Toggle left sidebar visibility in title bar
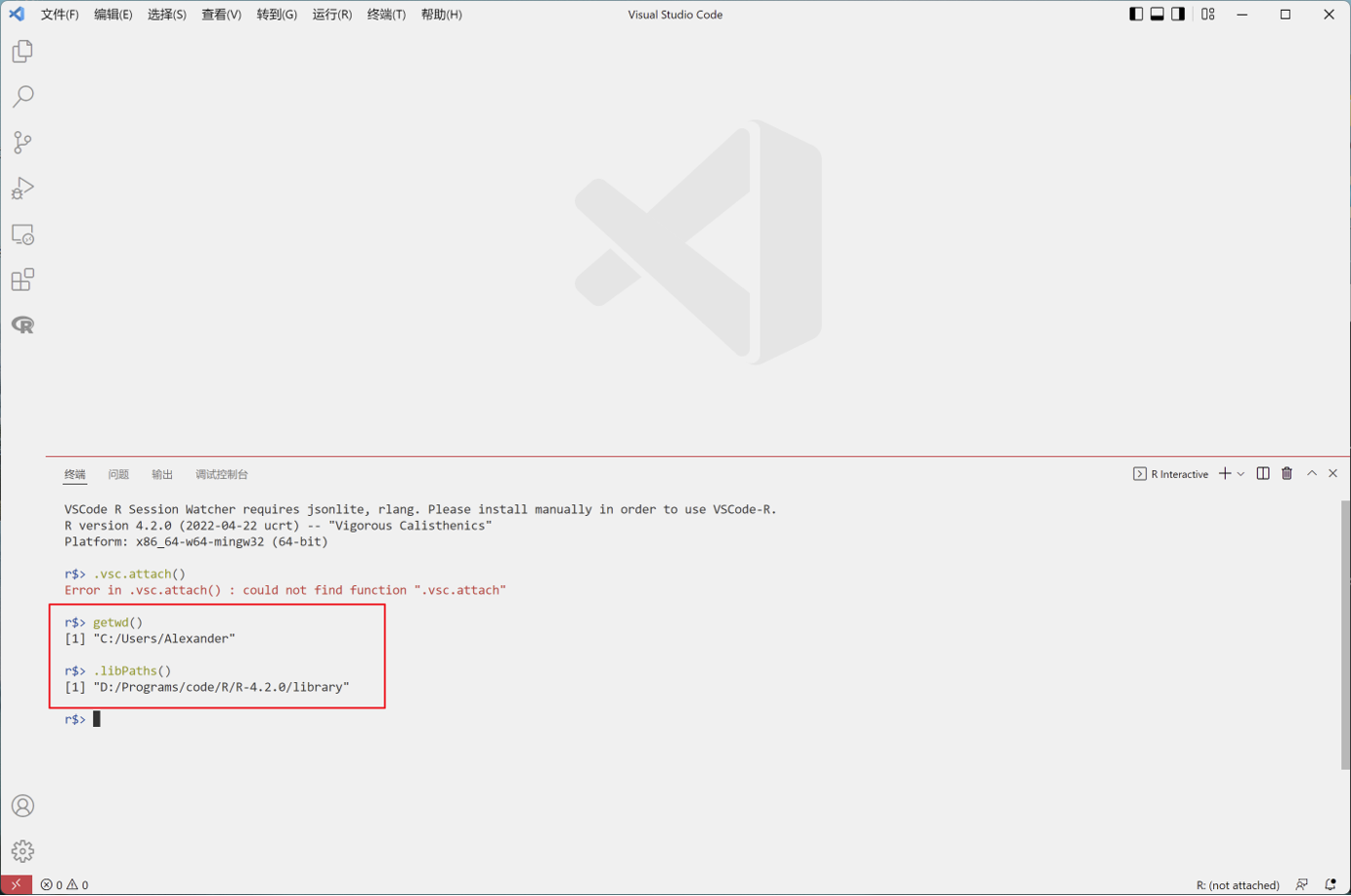1351x896 pixels. coord(1134,14)
